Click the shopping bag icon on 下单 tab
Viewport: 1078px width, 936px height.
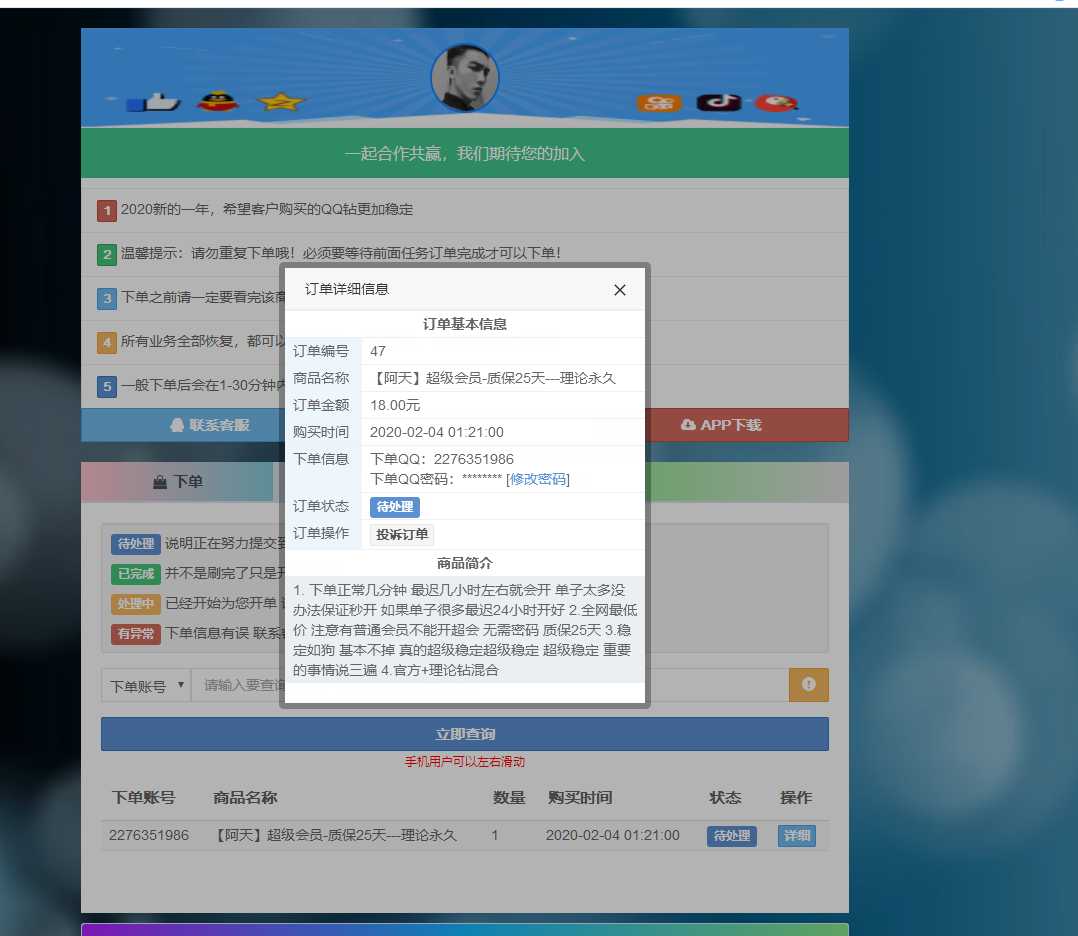coord(160,482)
